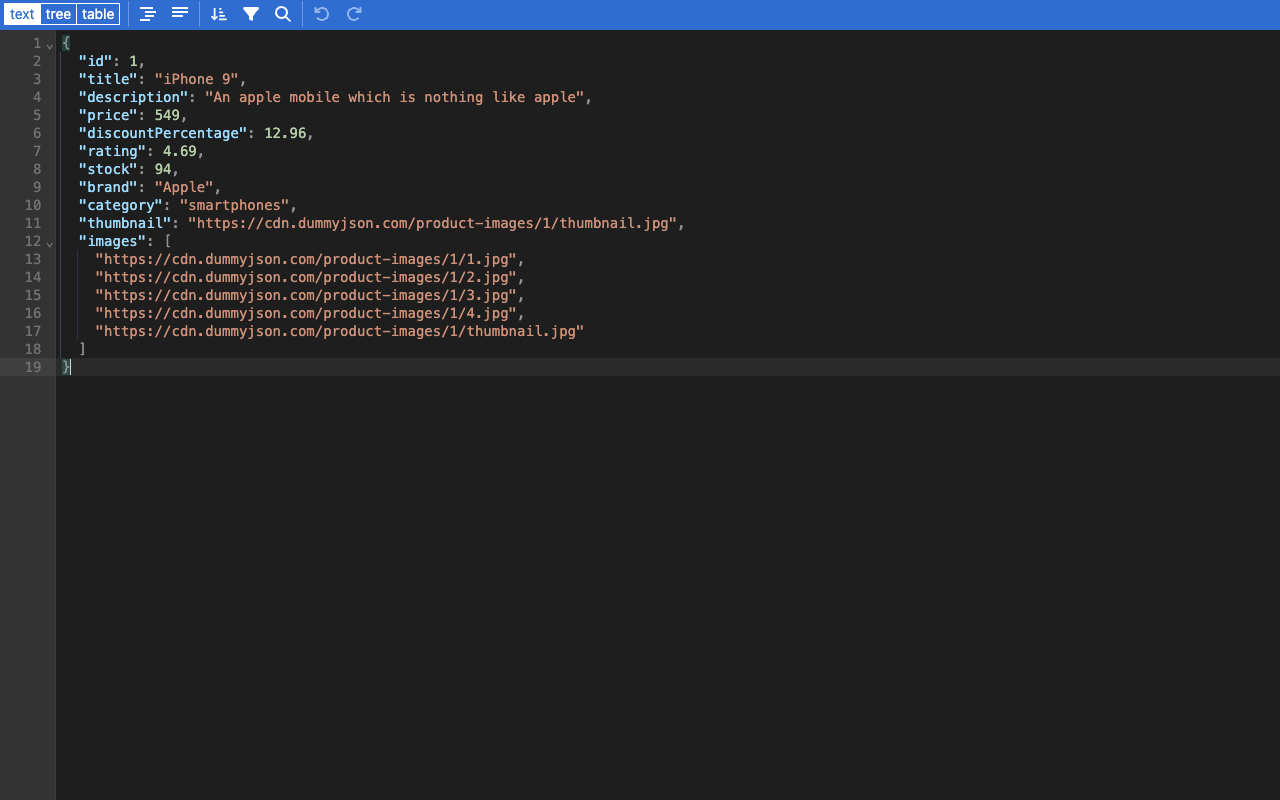Select line number 19 in the gutter
Viewport: 1280px width, 800px height.
[33, 367]
